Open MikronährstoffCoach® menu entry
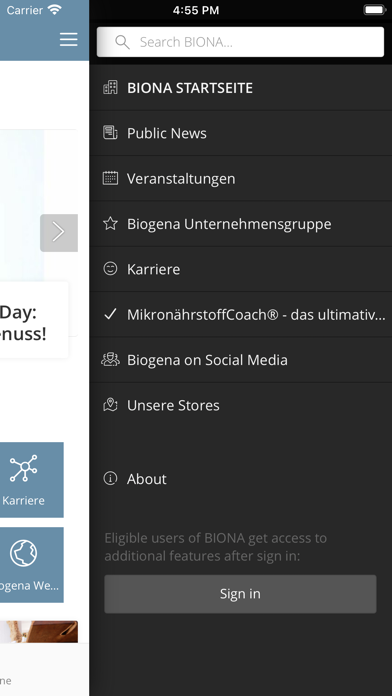 241,314
